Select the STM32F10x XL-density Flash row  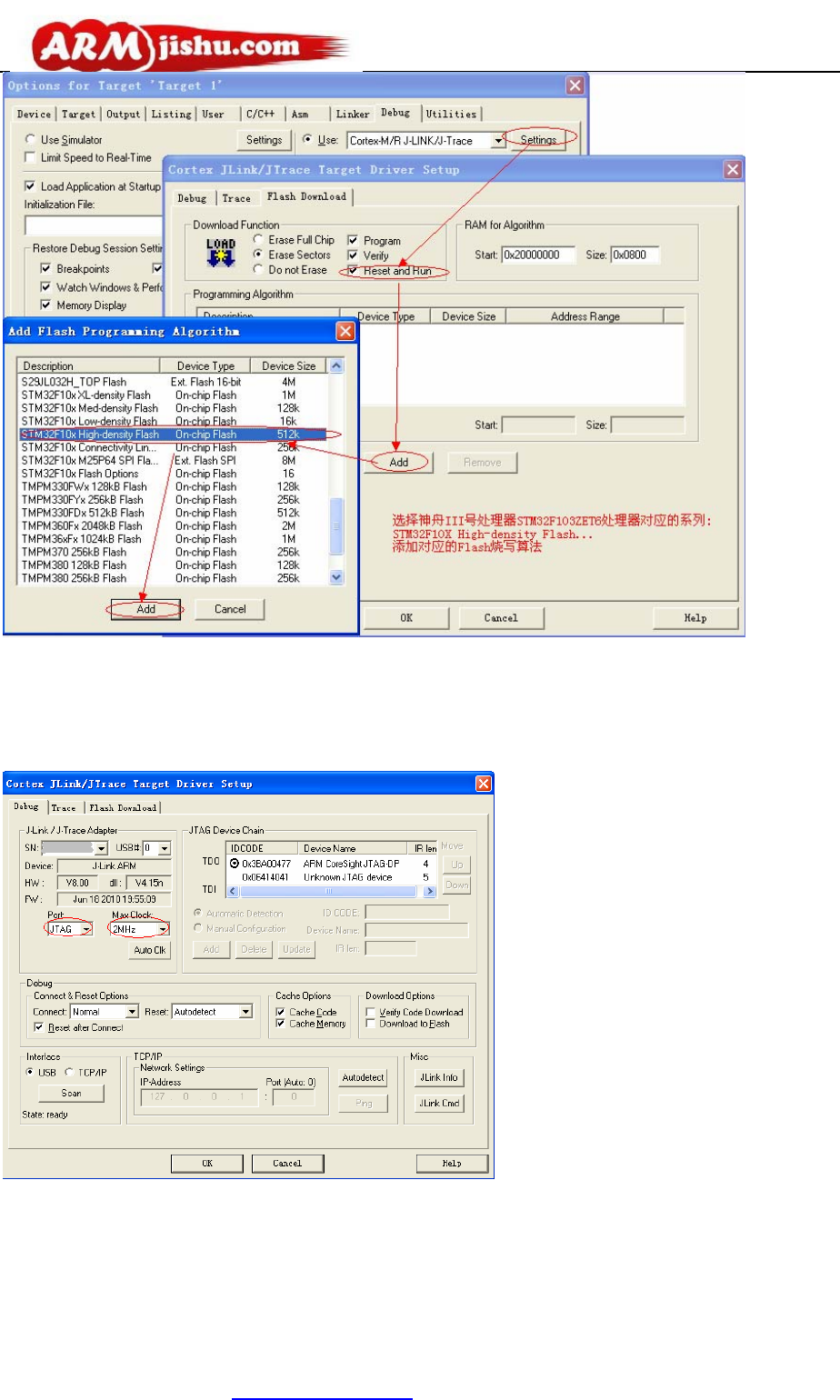(x=173, y=395)
